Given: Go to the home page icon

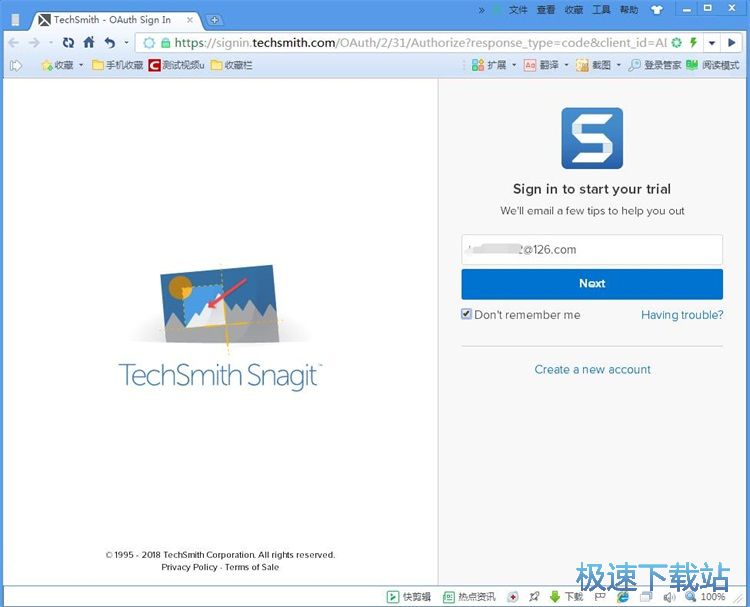Looking at the screenshot, I should [89, 43].
